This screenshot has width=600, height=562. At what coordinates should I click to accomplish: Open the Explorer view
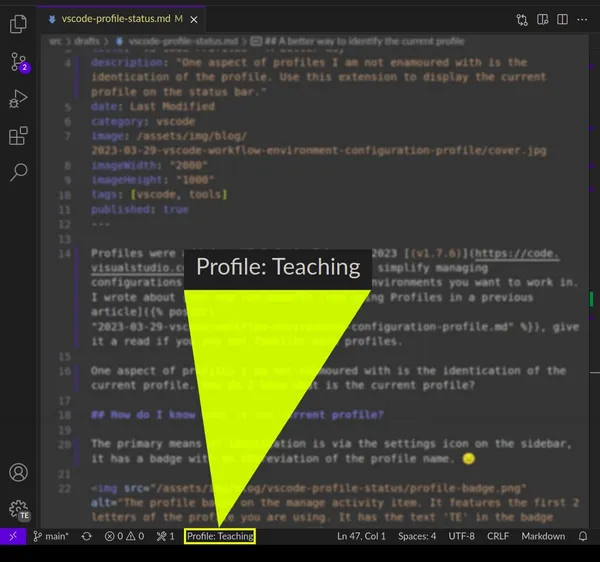coord(18,24)
